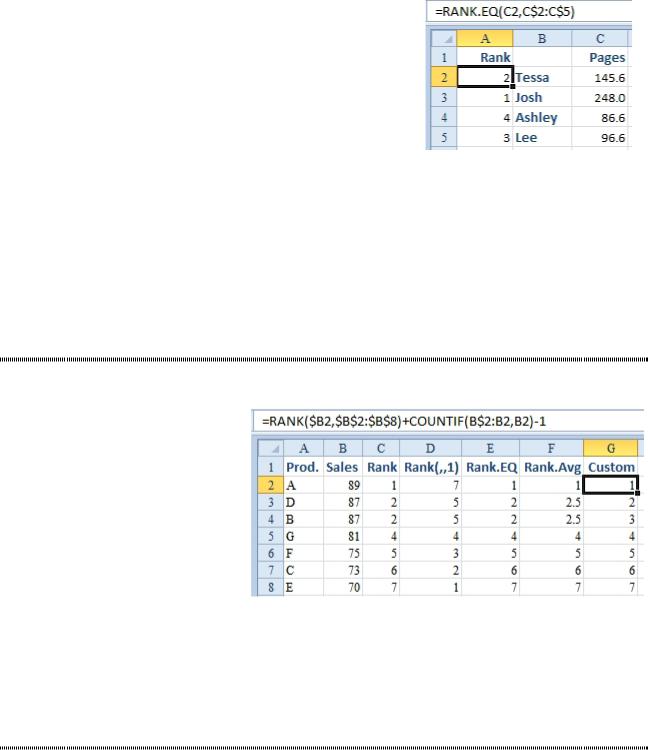Image resolution: width=648 pixels, height=750 pixels.
Task: Click the 96.6 pages value
Action: point(600,138)
